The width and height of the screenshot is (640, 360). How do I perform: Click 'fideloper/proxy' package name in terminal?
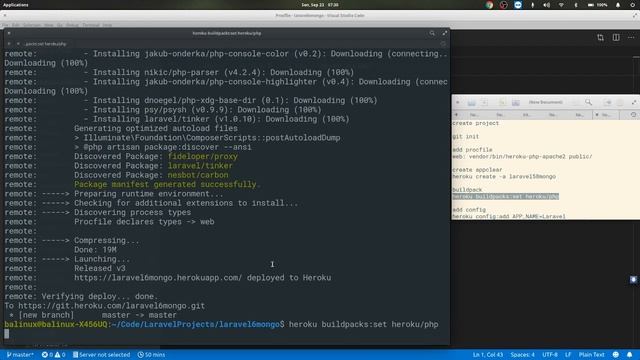pyautogui.click(x=202, y=156)
